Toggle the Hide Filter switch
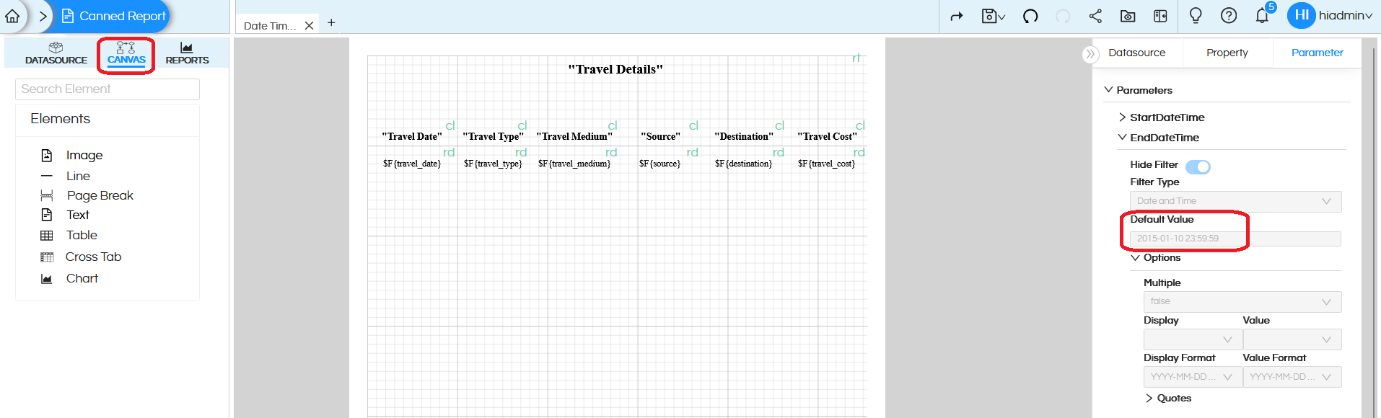 coord(1198,166)
